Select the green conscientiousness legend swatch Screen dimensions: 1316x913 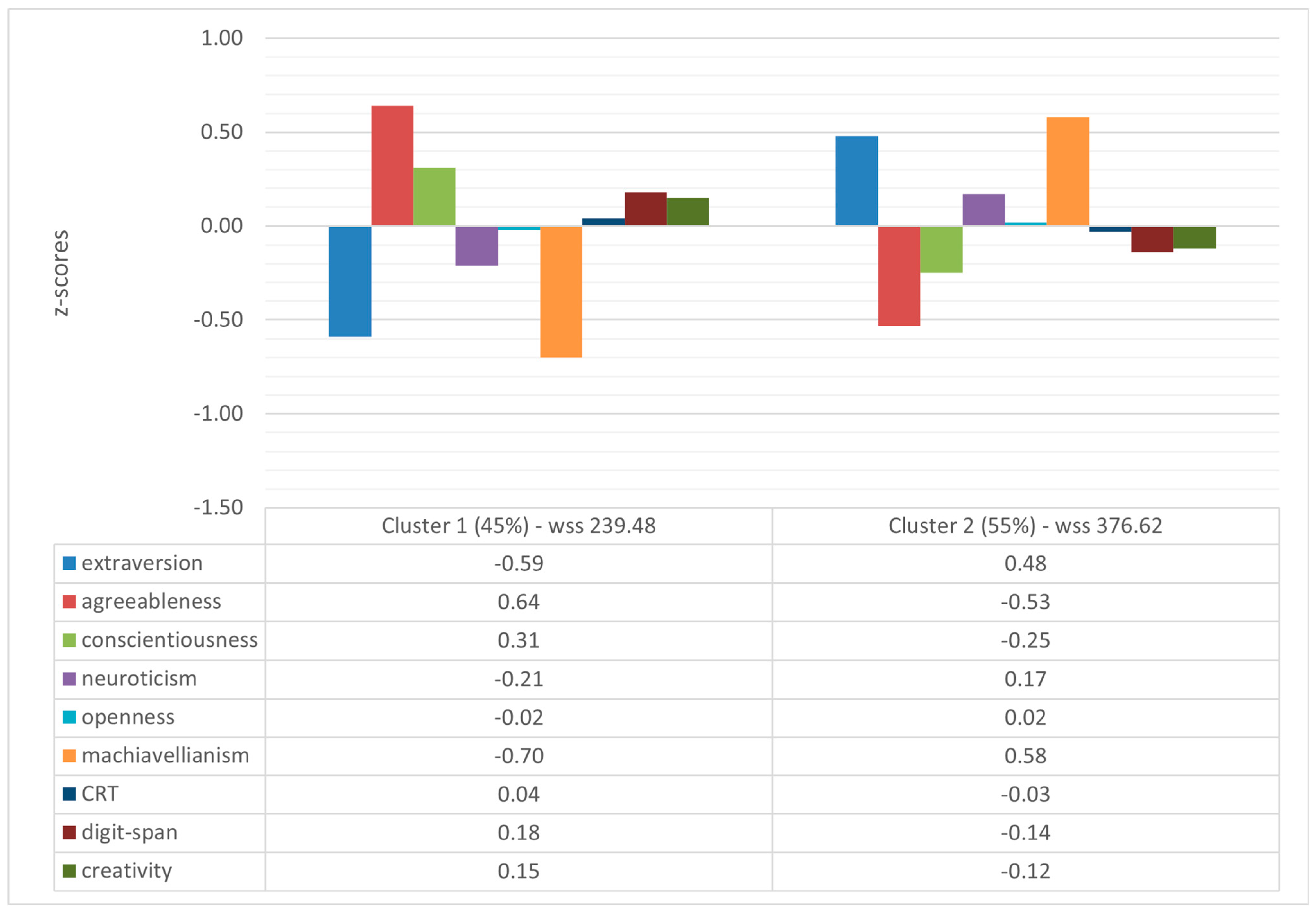69,639
